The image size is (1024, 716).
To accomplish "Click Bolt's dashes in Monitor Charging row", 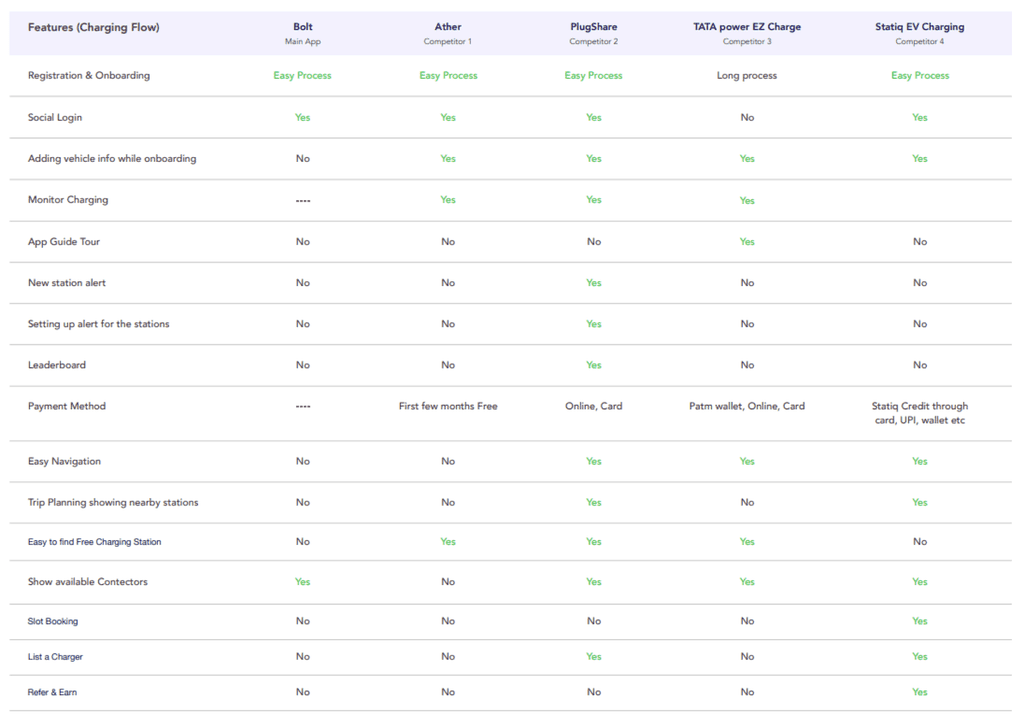I will [302, 201].
